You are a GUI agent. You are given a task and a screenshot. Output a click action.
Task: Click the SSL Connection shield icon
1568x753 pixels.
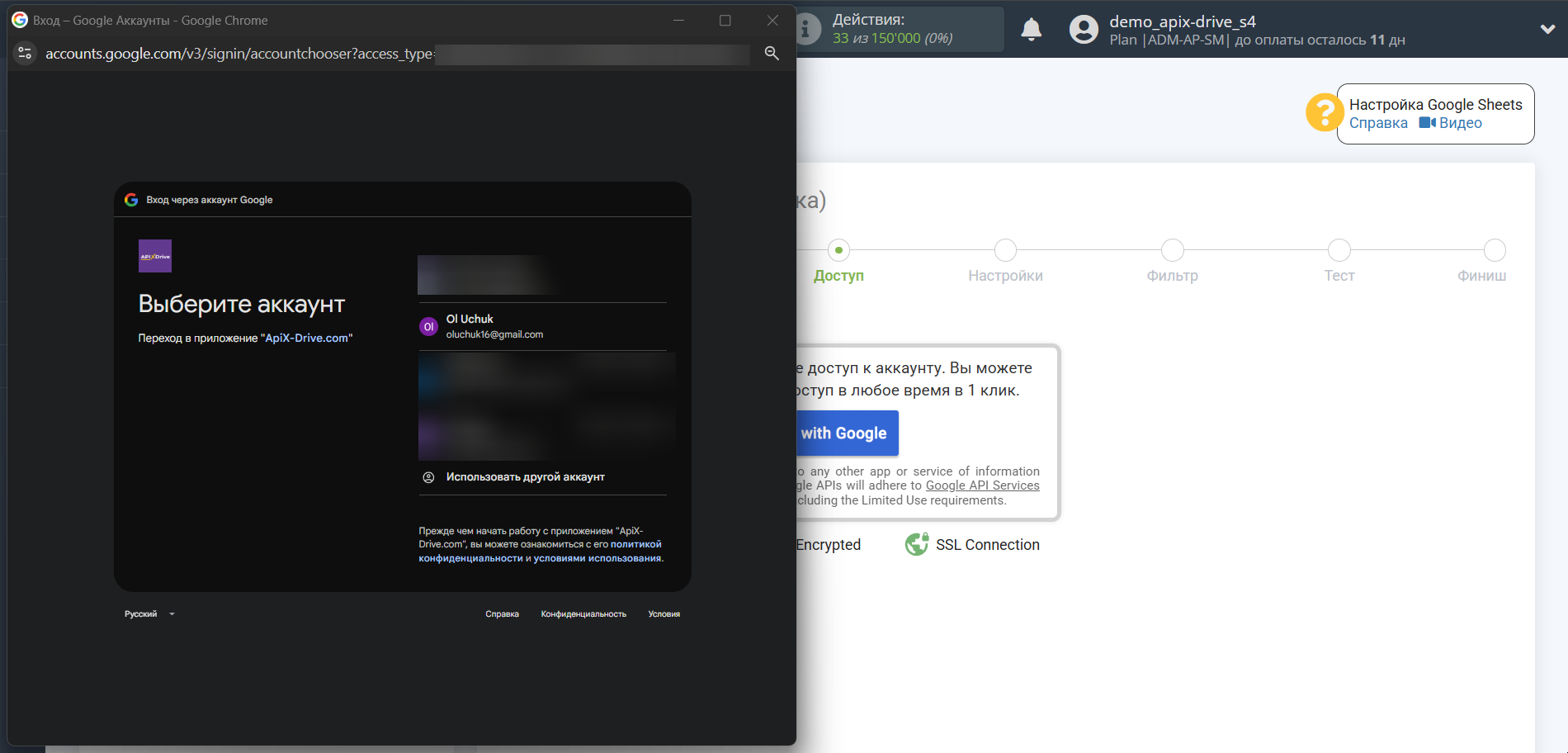click(917, 545)
